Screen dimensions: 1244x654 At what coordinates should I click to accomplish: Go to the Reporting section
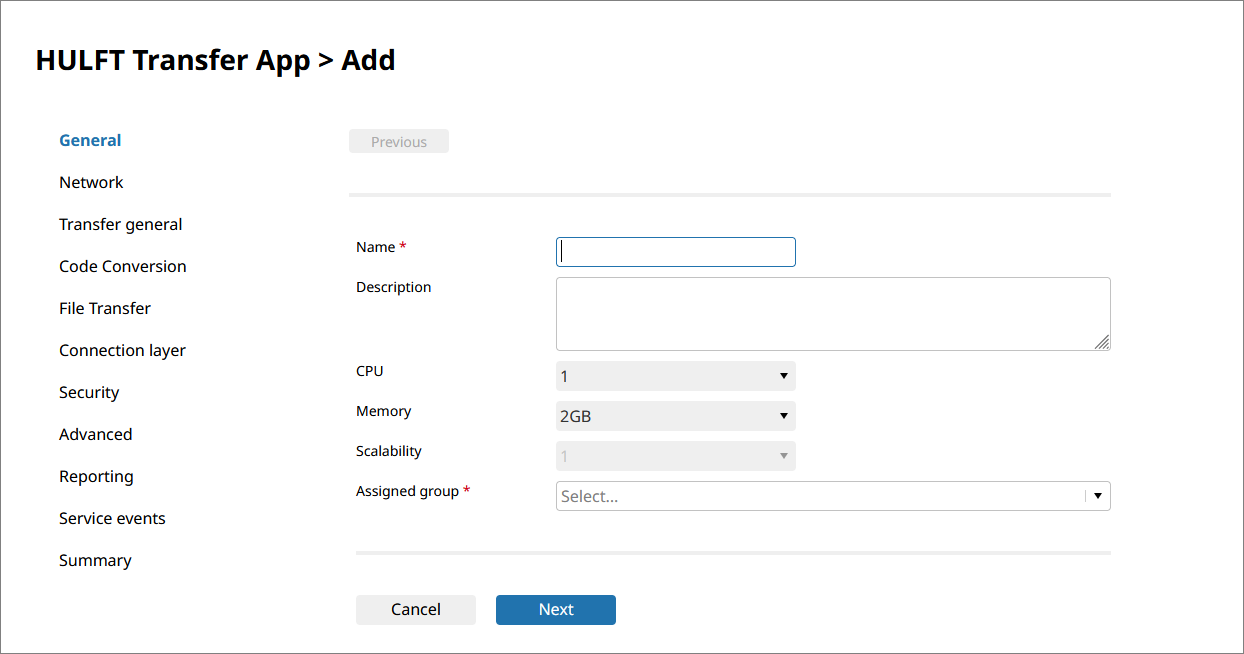(x=96, y=477)
